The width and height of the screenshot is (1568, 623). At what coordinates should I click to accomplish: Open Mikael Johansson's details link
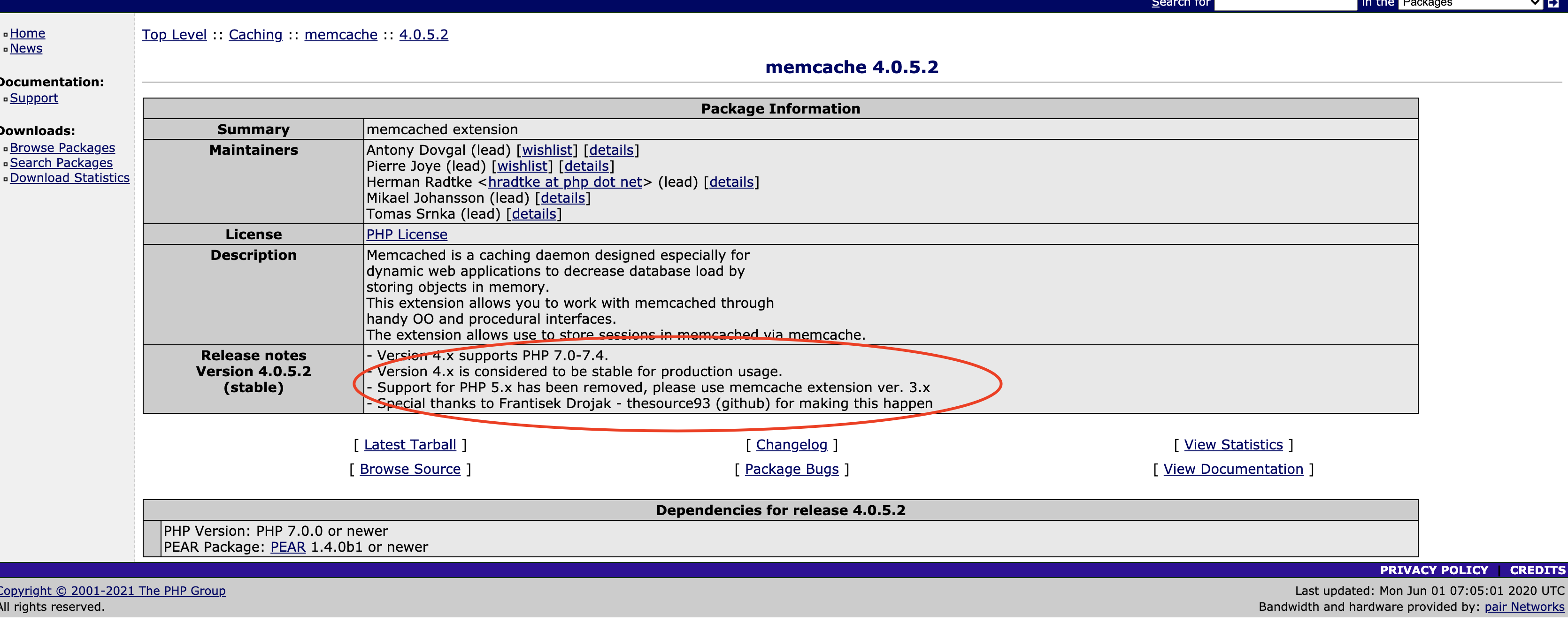[x=562, y=198]
